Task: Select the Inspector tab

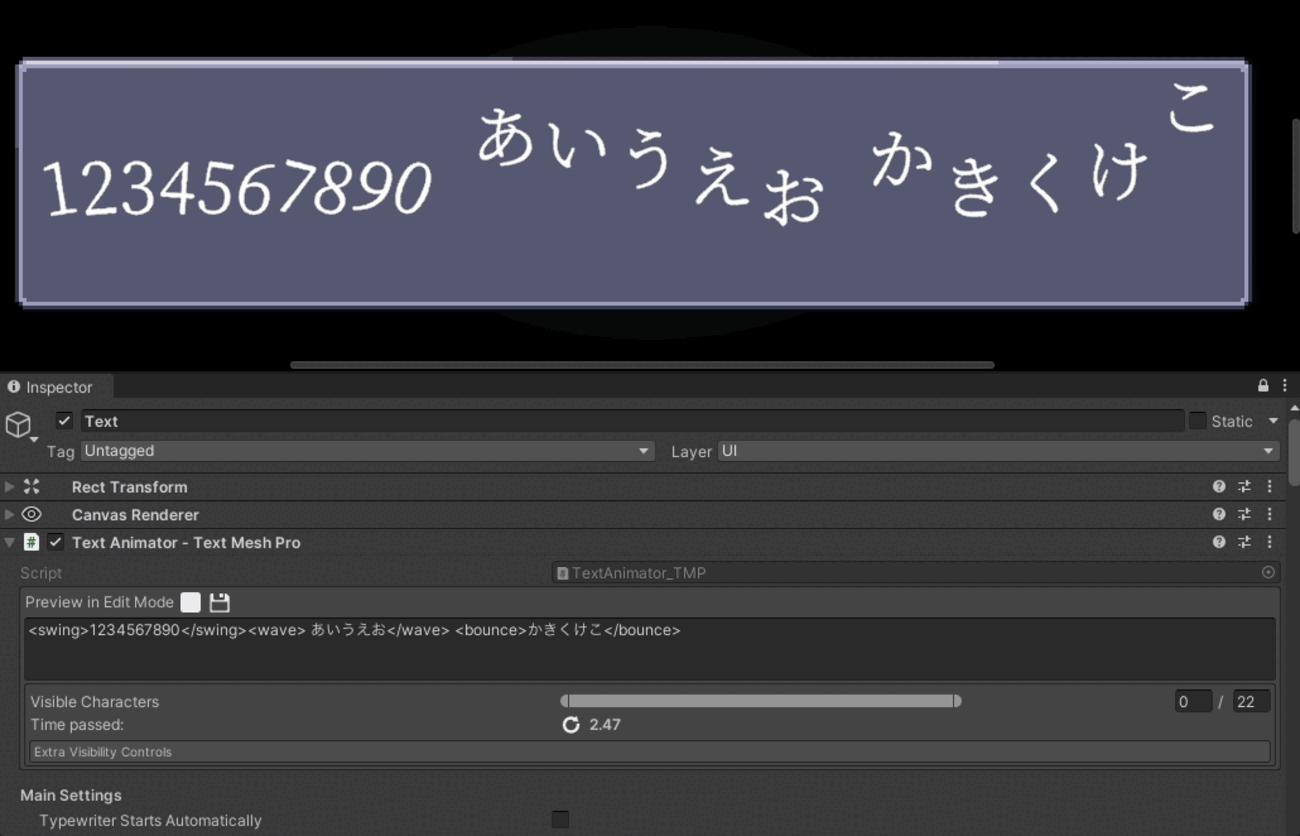Action: pyautogui.click(x=57, y=387)
